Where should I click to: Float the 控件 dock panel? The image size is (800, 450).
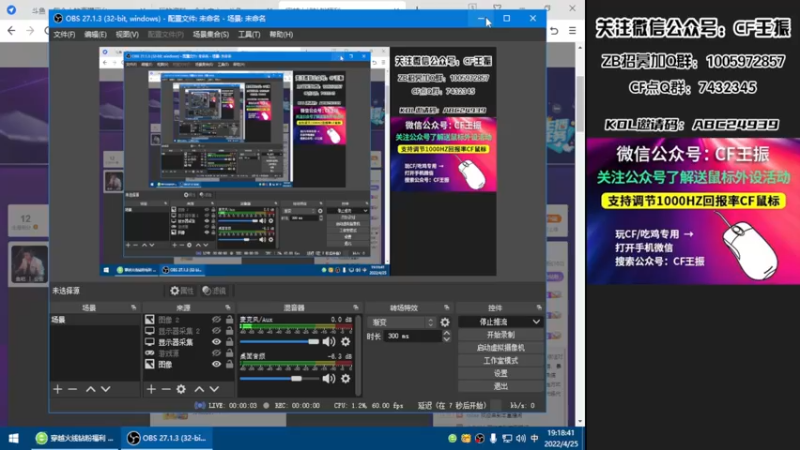(x=539, y=308)
